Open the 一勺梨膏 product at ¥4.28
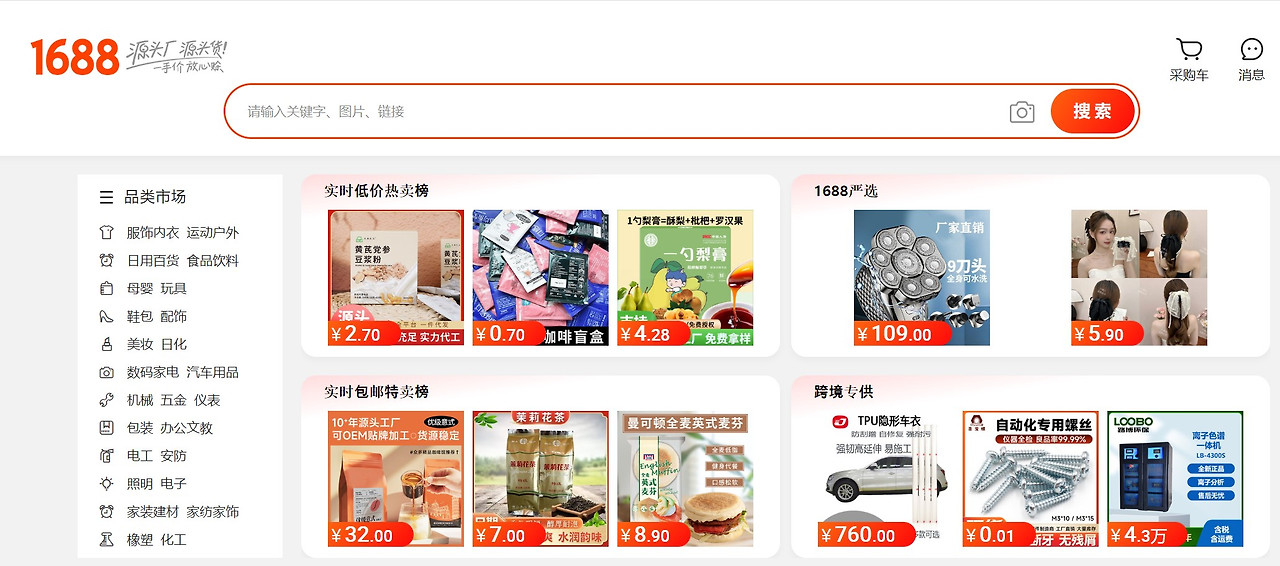1280x566 pixels. click(685, 278)
